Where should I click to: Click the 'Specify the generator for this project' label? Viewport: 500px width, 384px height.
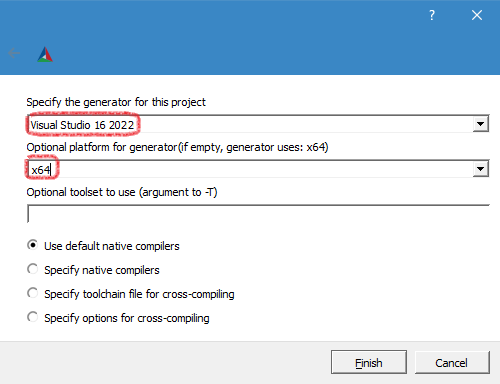116,102
